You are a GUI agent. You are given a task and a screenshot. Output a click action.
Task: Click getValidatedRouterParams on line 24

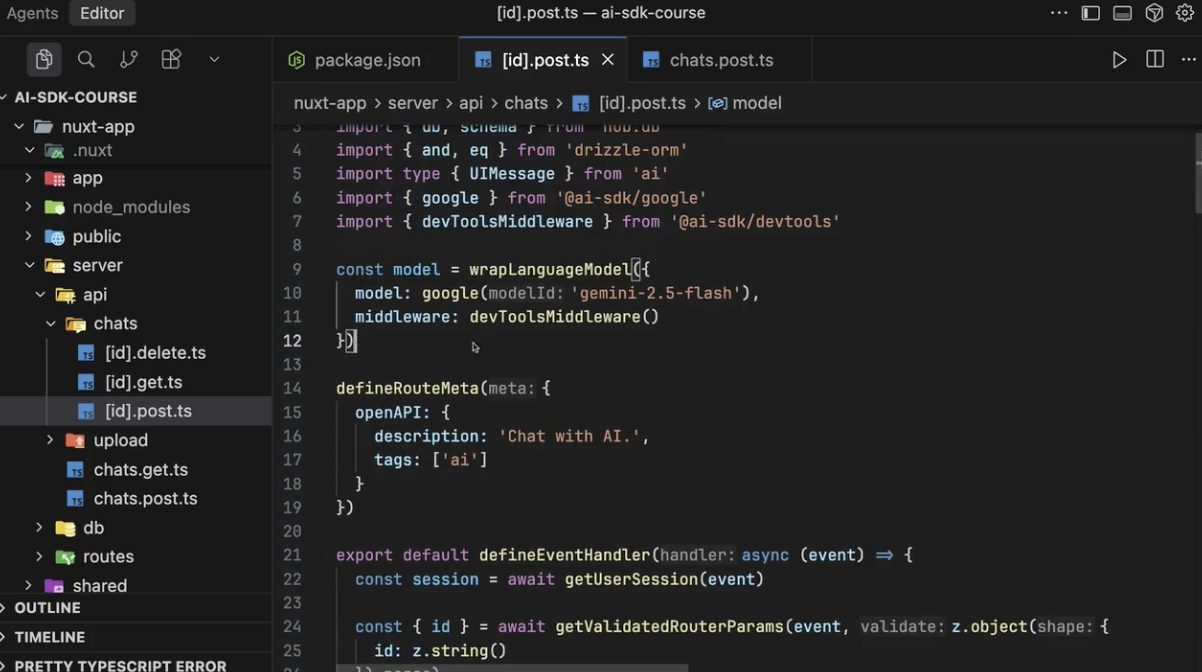(669, 627)
